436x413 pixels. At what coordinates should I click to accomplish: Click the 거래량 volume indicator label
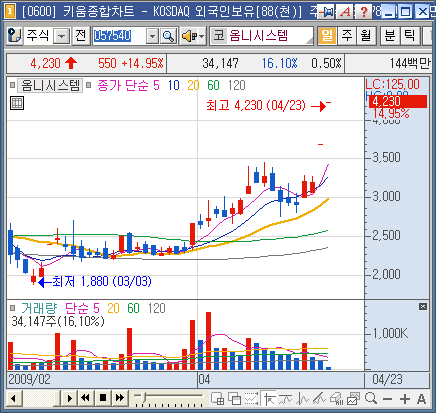click(x=39, y=308)
